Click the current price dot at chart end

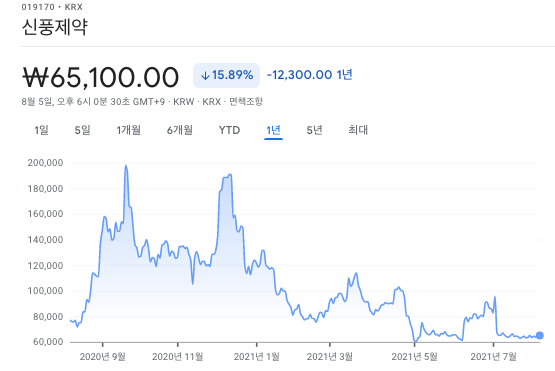point(539,335)
